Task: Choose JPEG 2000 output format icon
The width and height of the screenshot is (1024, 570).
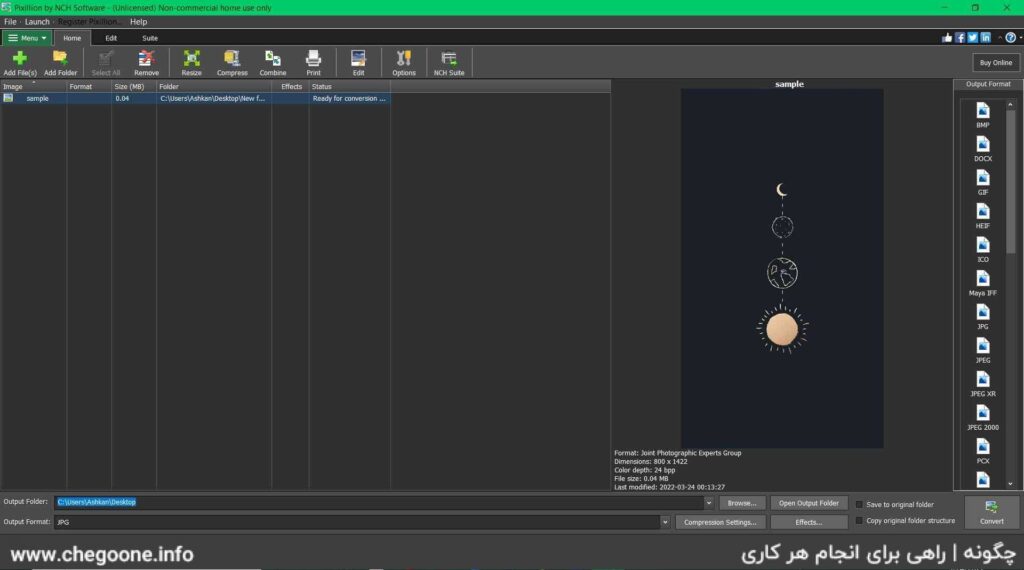Action: pyautogui.click(x=983, y=417)
